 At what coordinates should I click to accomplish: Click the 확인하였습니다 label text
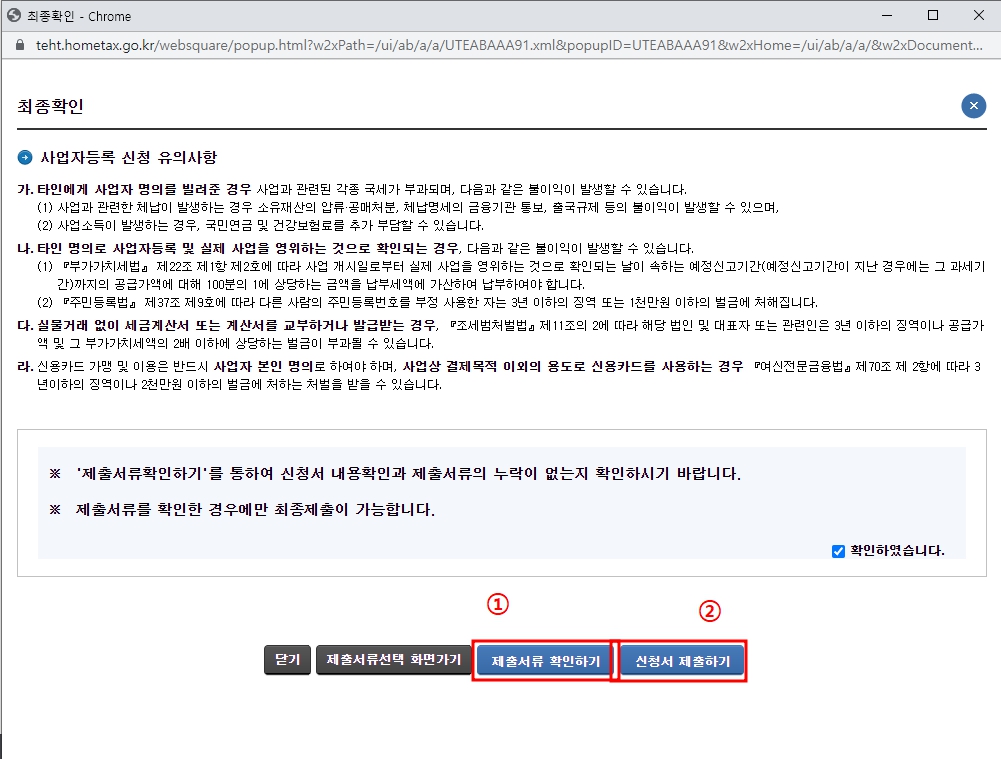point(897,551)
